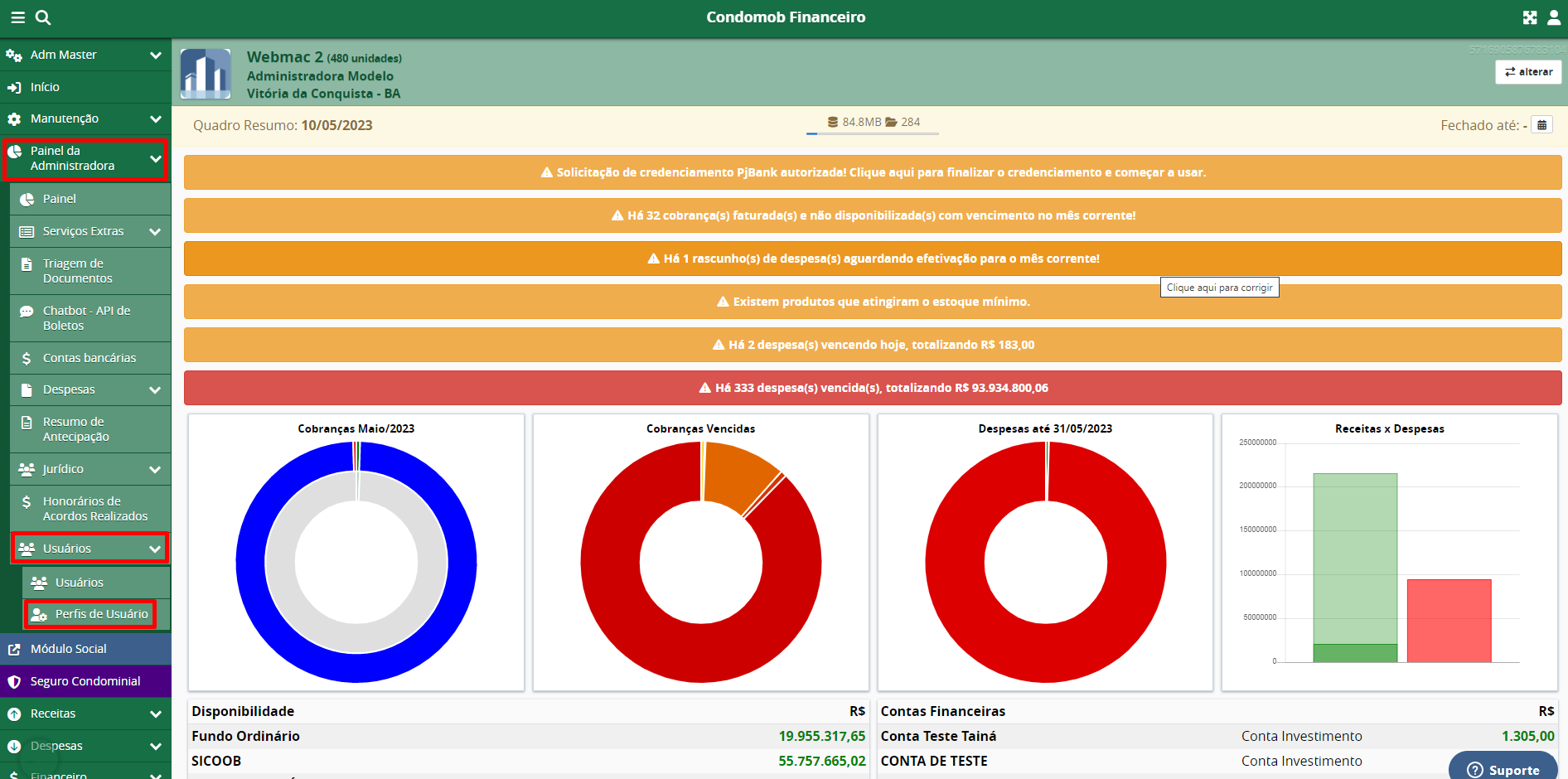Open the user profile icon
The width and height of the screenshot is (1568, 779).
coord(1554,17)
